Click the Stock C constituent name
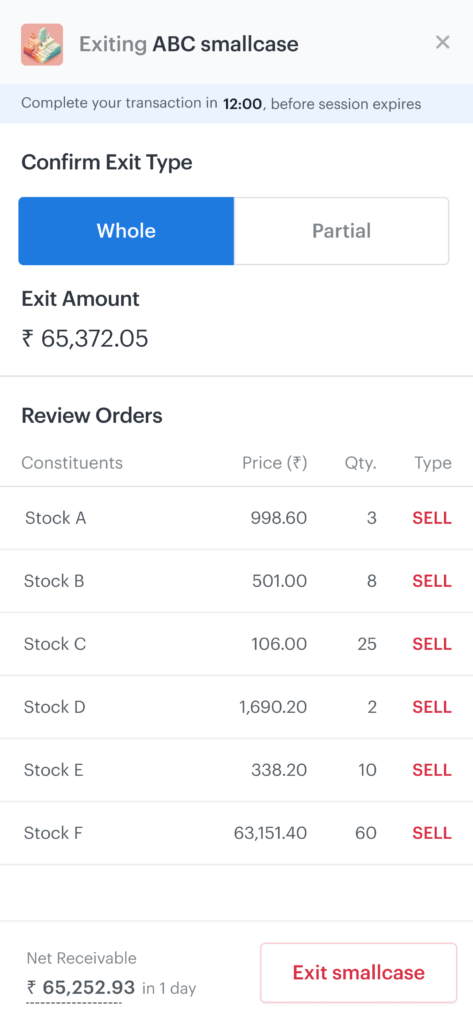This screenshot has height=1024, width=473. (x=55, y=644)
